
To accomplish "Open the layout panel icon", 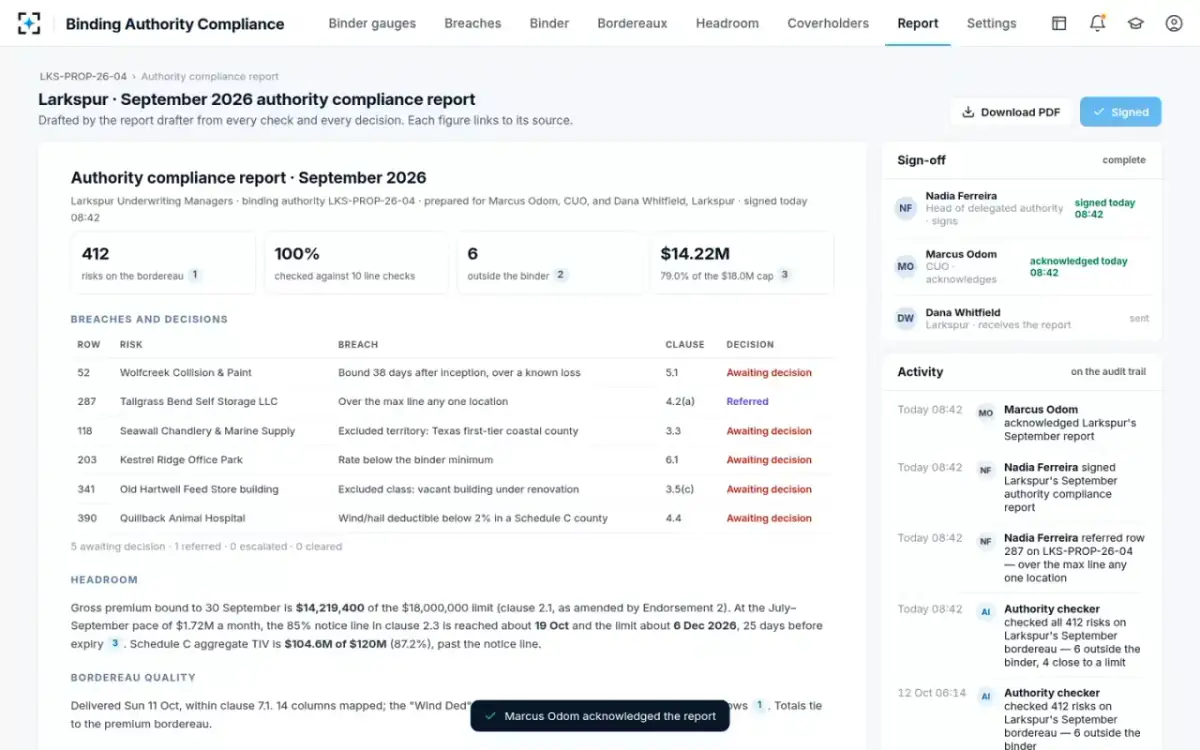I will 1059,23.
